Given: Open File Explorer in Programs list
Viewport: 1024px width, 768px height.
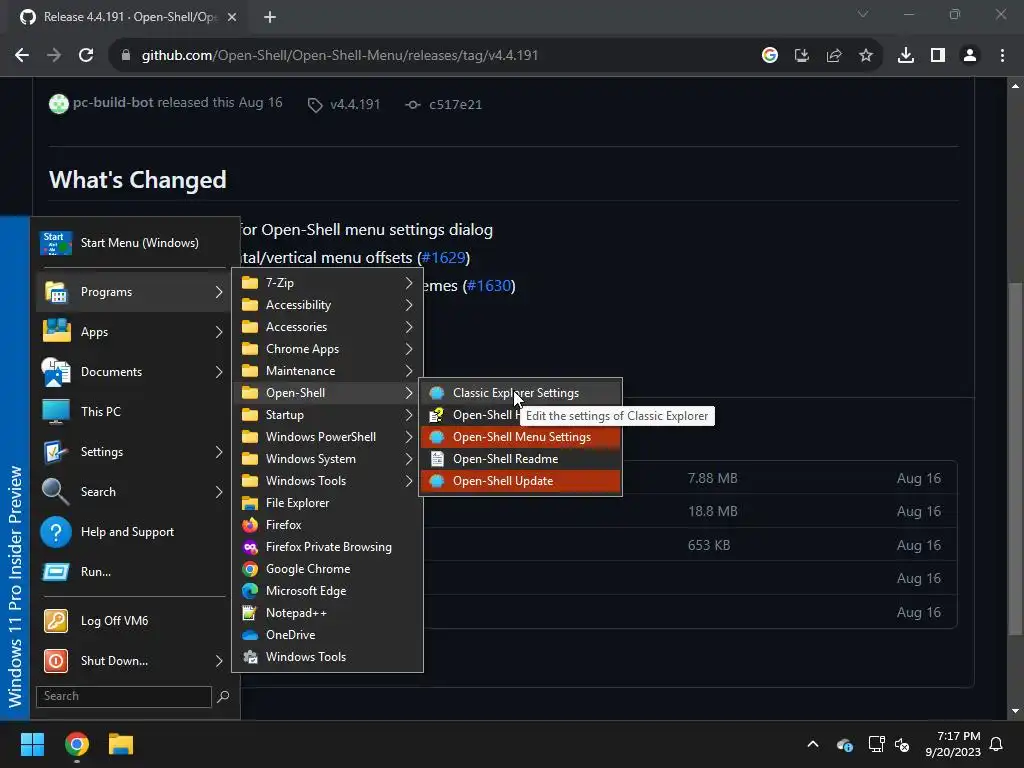Looking at the screenshot, I should click(327, 503).
